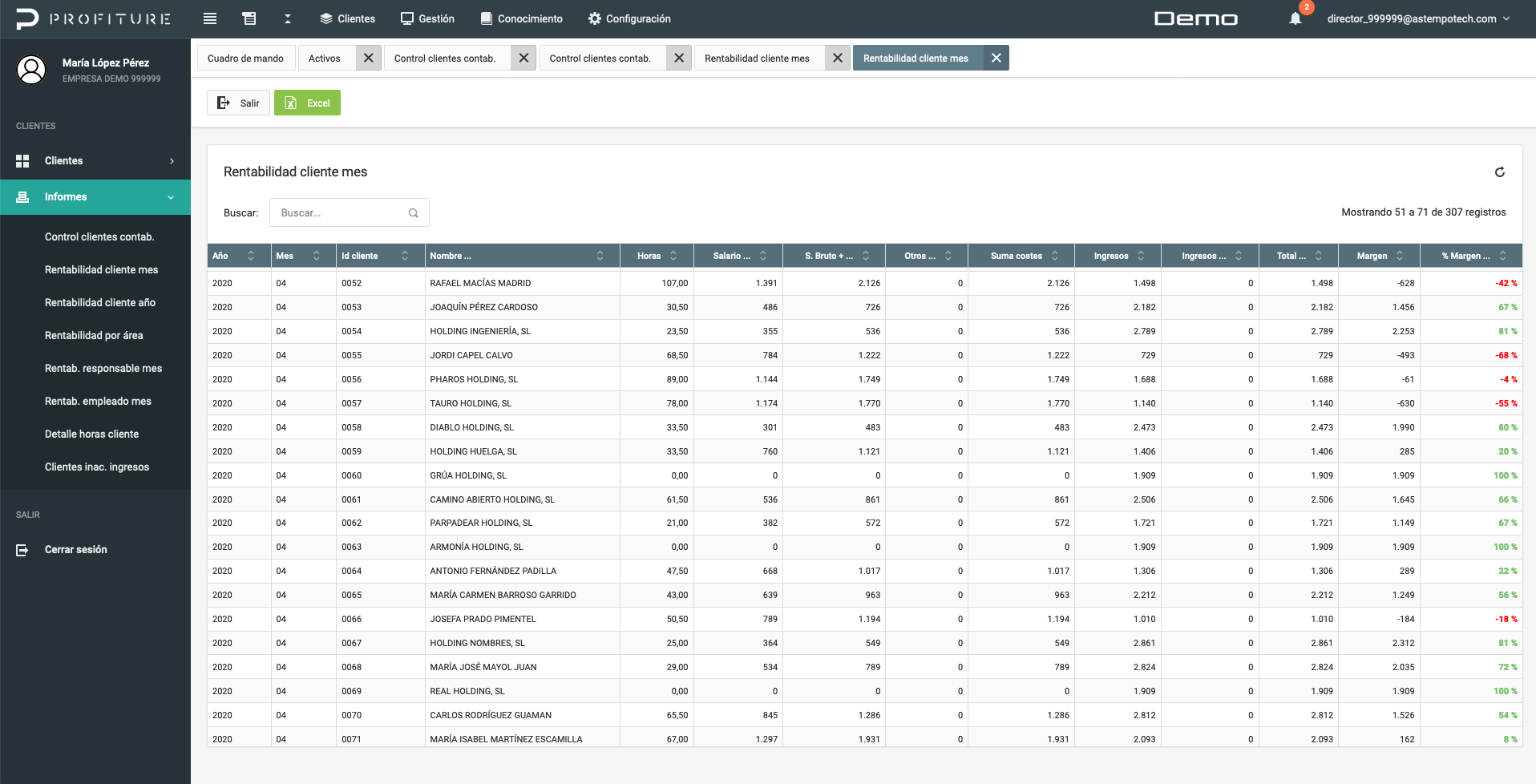Refresh the Rentabilidad cliente mes report
Viewport: 1536px width, 784px height.
(x=1500, y=172)
